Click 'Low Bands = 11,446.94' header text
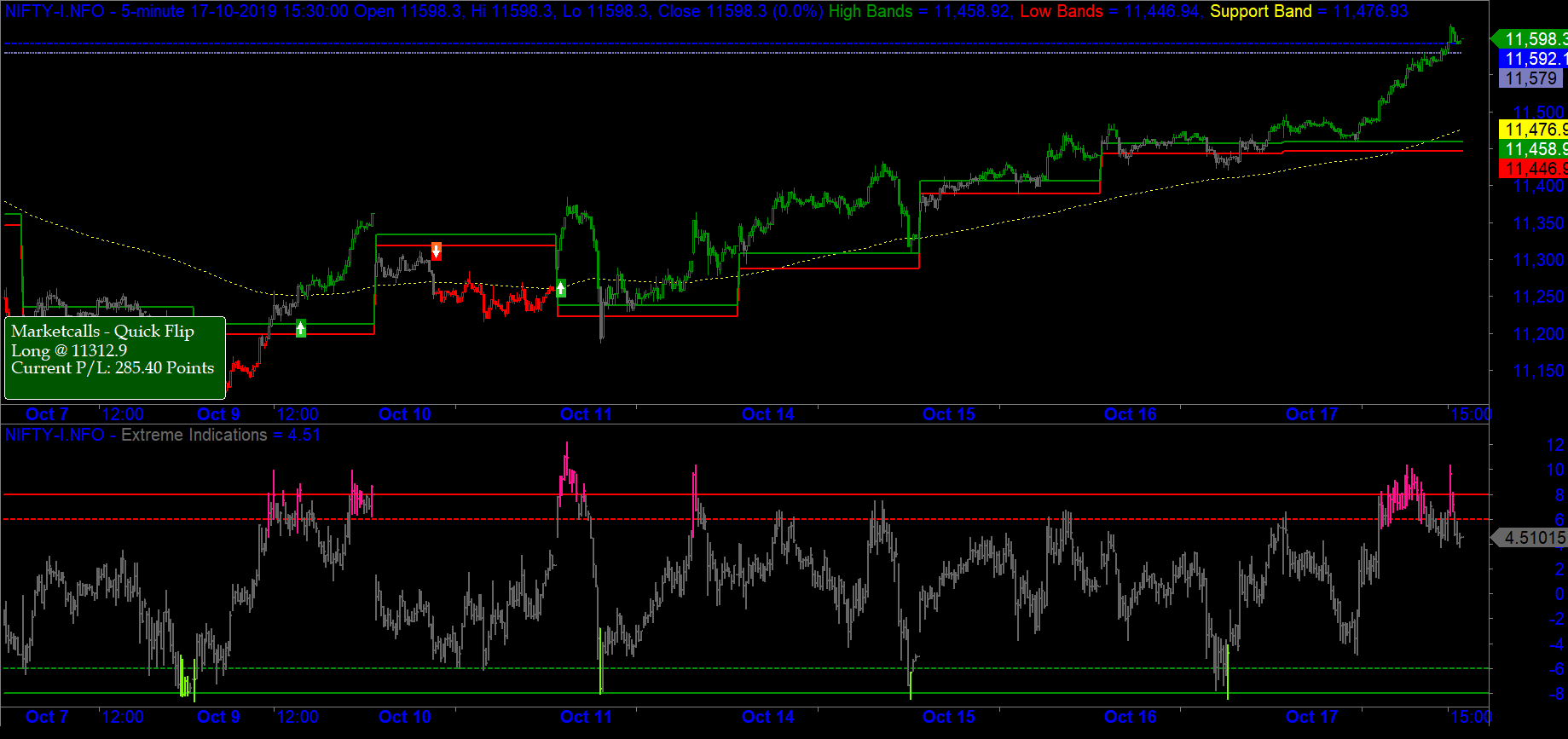 [1112, 11]
